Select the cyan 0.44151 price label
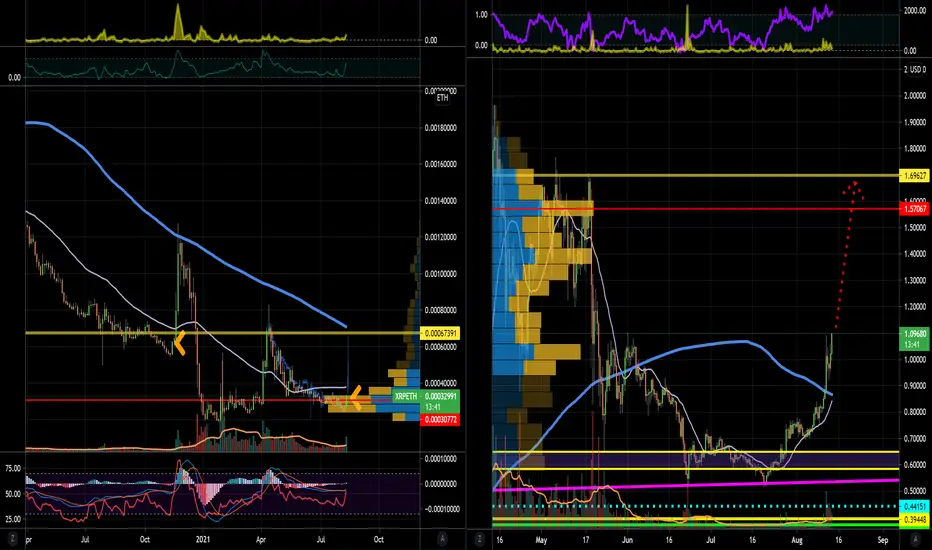The width and height of the screenshot is (932, 550). [915, 506]
